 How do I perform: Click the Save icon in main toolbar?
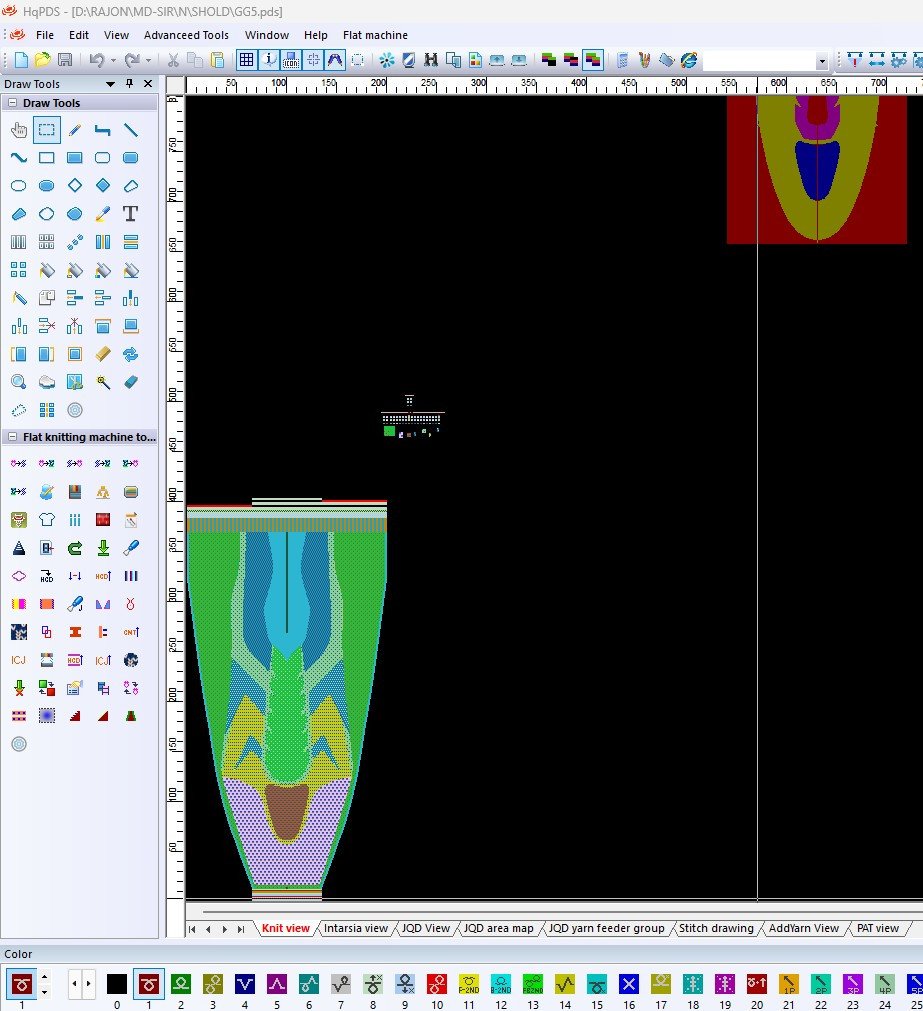(x=65, y=60)
